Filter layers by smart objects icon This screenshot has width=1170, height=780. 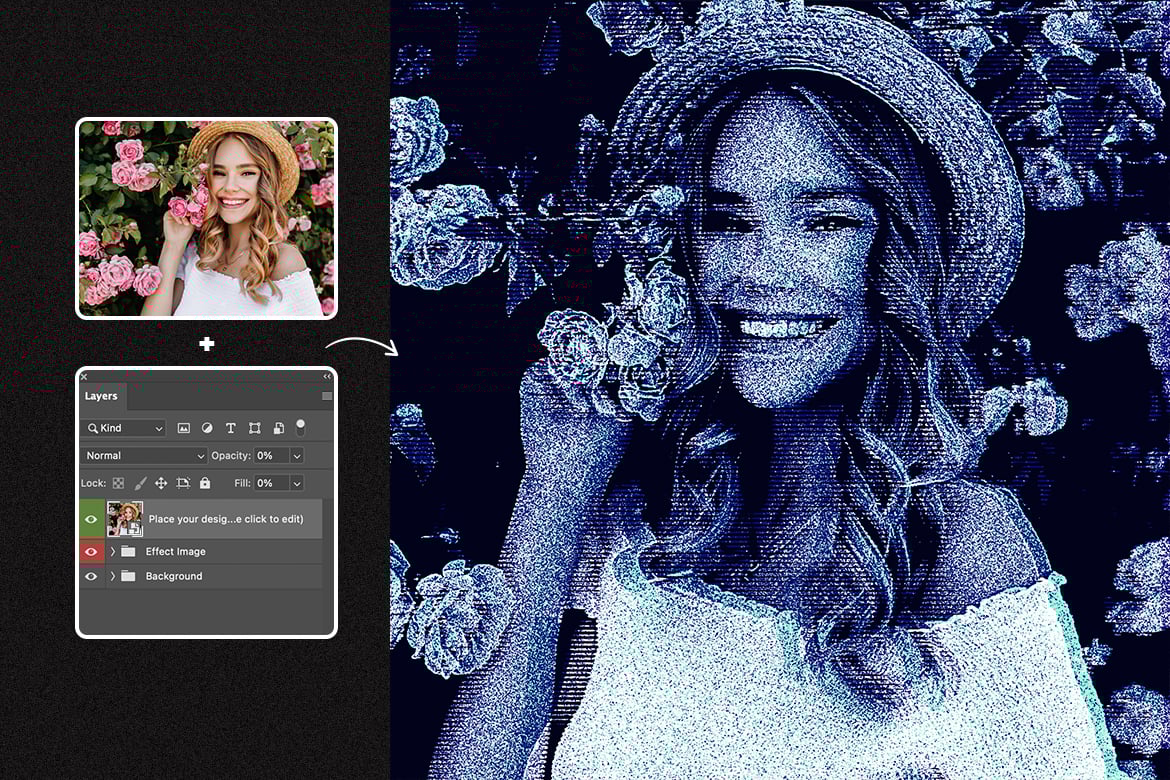click(278, 428)
